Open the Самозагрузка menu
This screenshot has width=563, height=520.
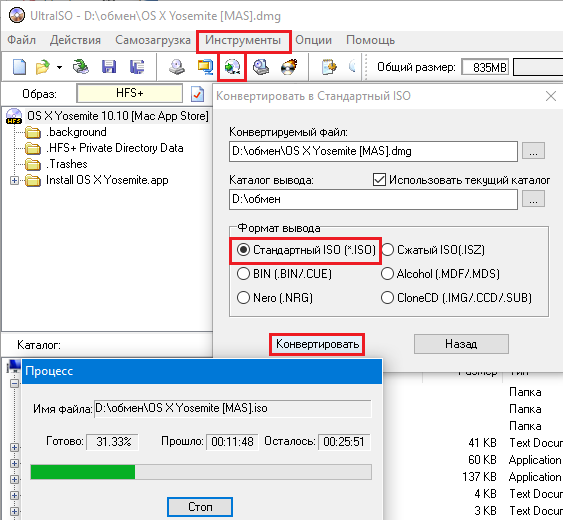[x=153, y=40]
